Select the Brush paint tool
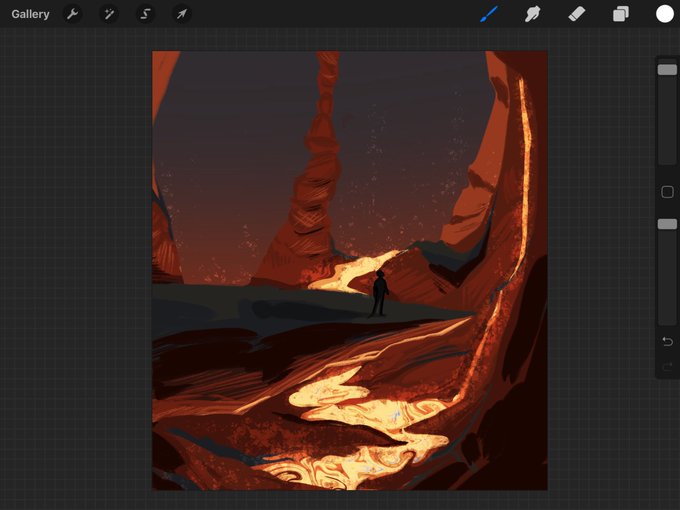680x510 pixels. coord(489,14)
